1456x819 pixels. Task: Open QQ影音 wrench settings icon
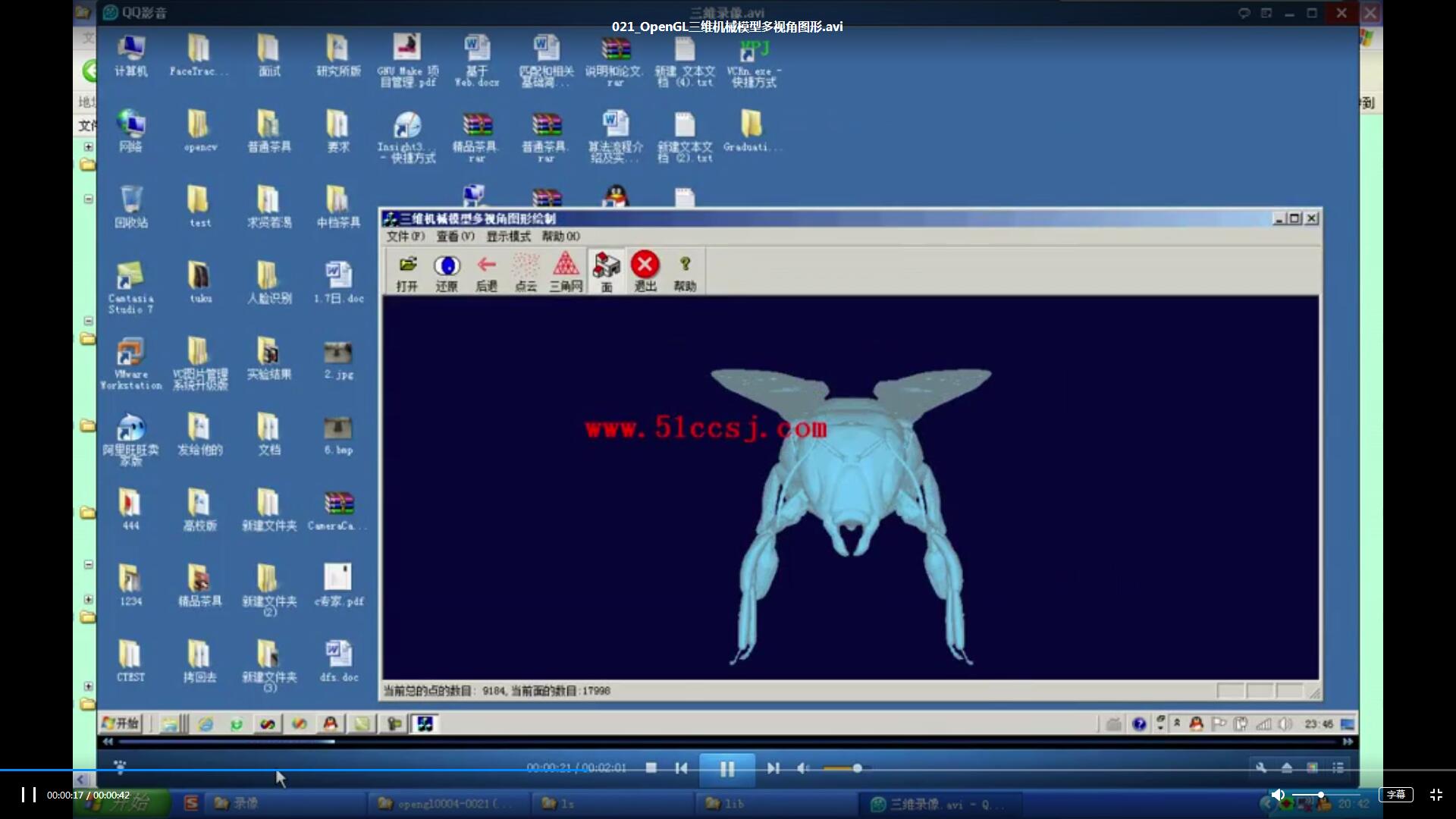(1260, 767)
